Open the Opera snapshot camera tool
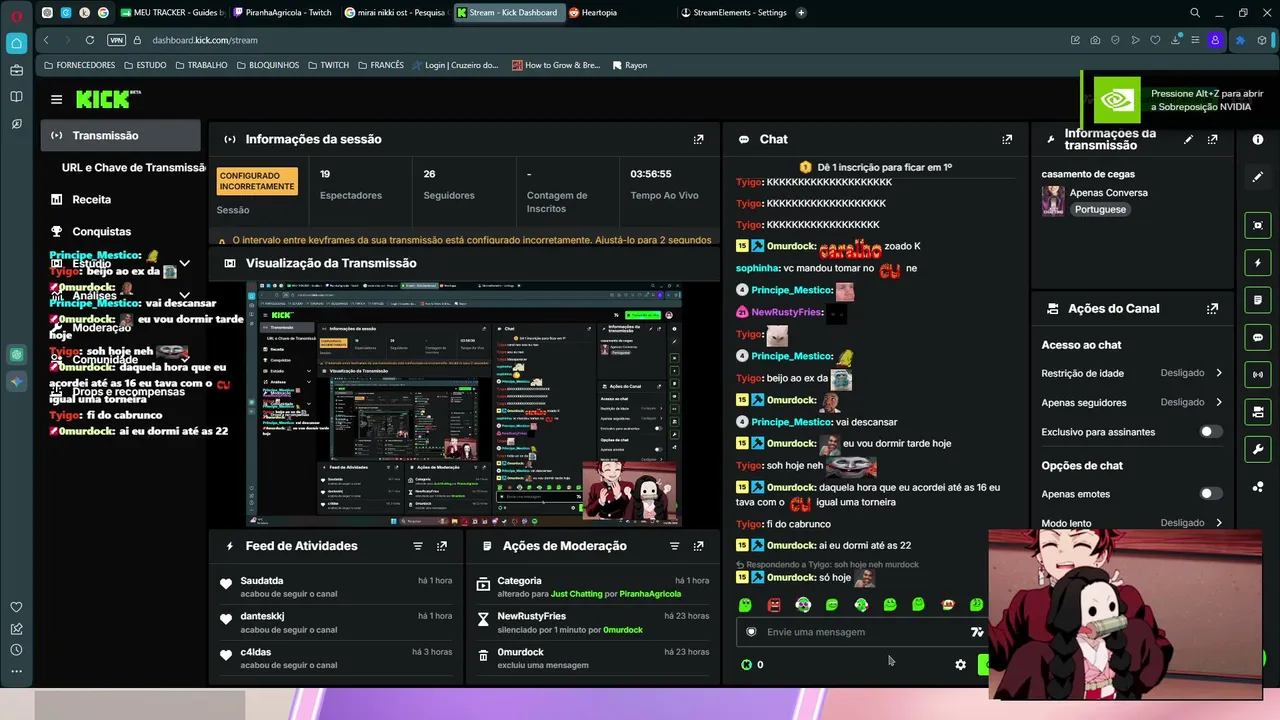Viewport: 1280px width, 720px height. [x=1095, y=40]
